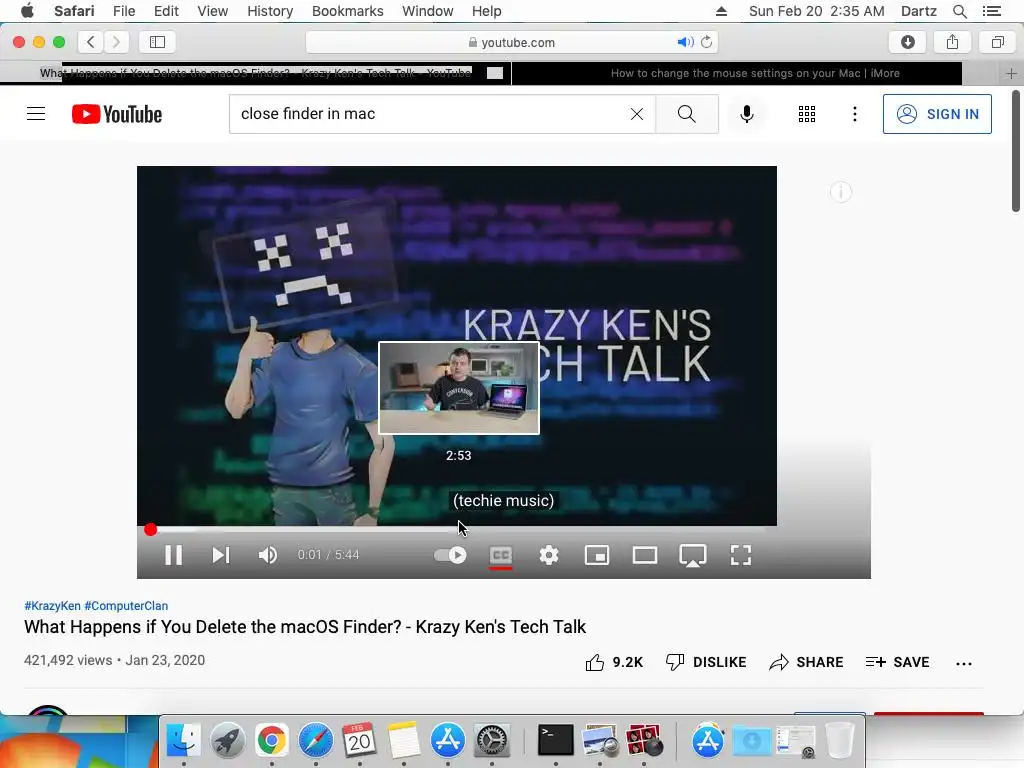Open the Safari menu

pos(74,11)
